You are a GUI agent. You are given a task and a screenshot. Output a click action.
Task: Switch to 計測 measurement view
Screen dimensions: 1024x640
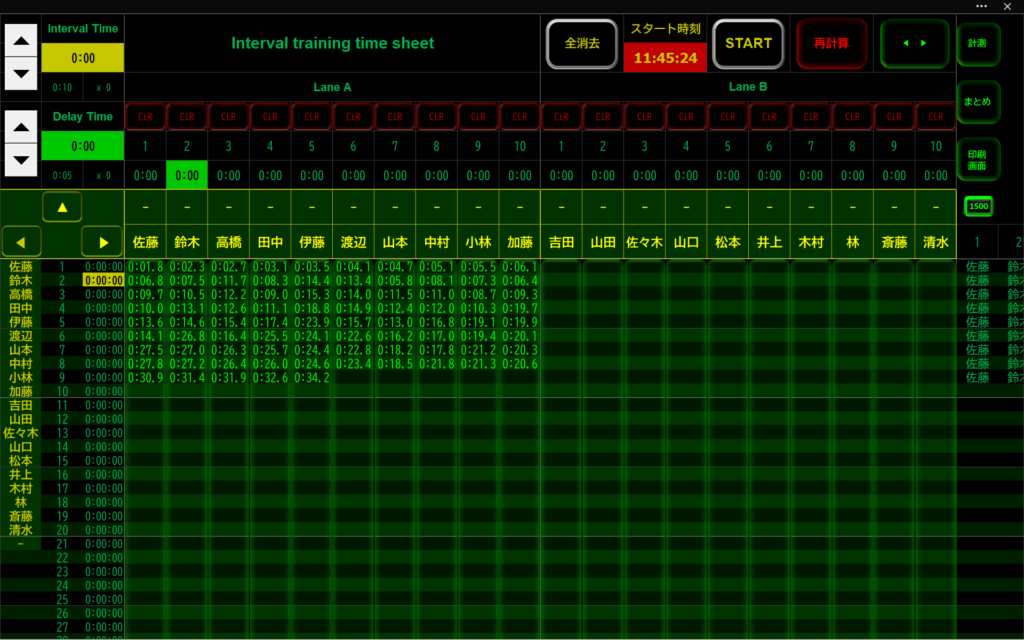coord(977,44)
